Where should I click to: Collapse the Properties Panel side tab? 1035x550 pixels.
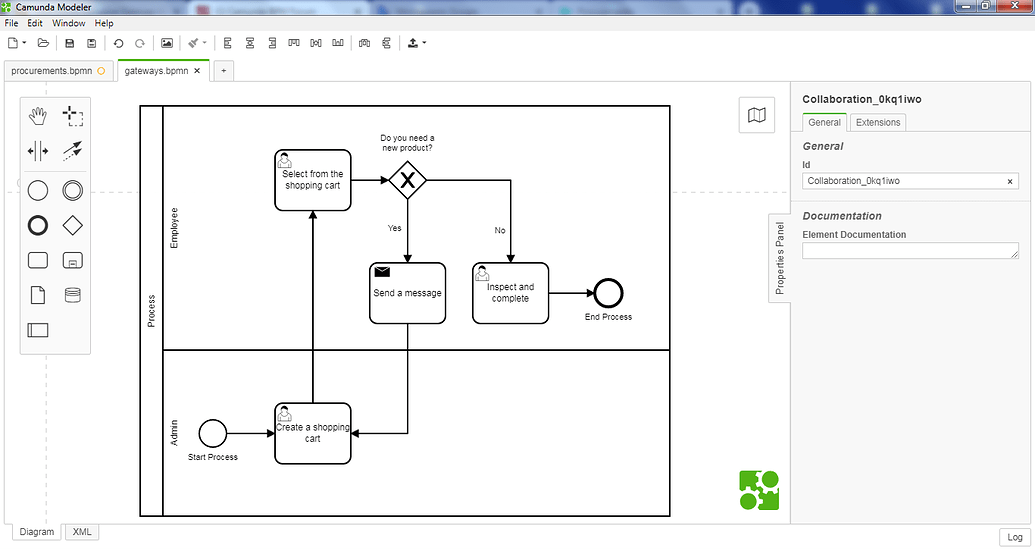tap(780, 256)
